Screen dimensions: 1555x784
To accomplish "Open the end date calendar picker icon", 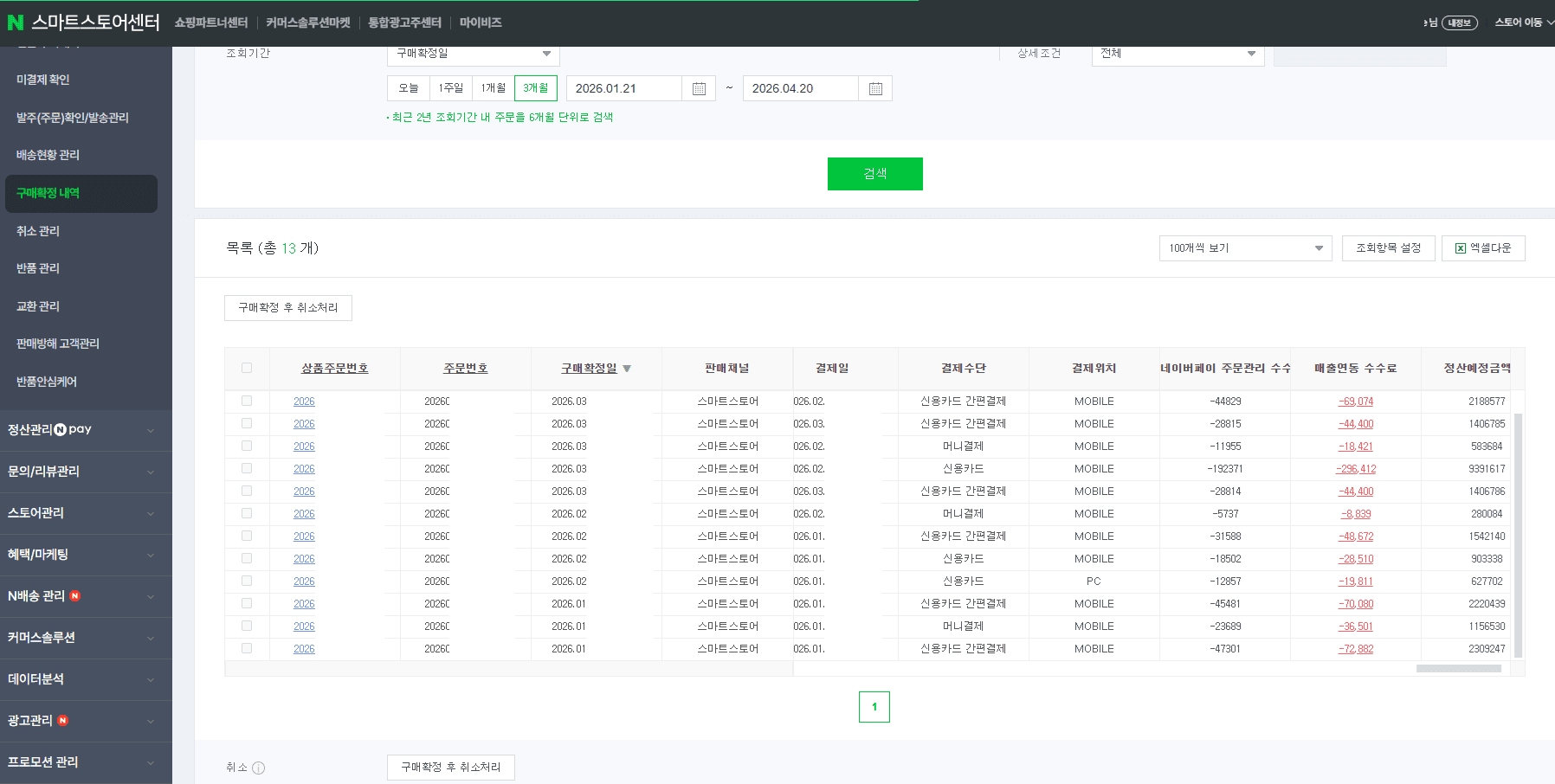I will tap(875, 88).
